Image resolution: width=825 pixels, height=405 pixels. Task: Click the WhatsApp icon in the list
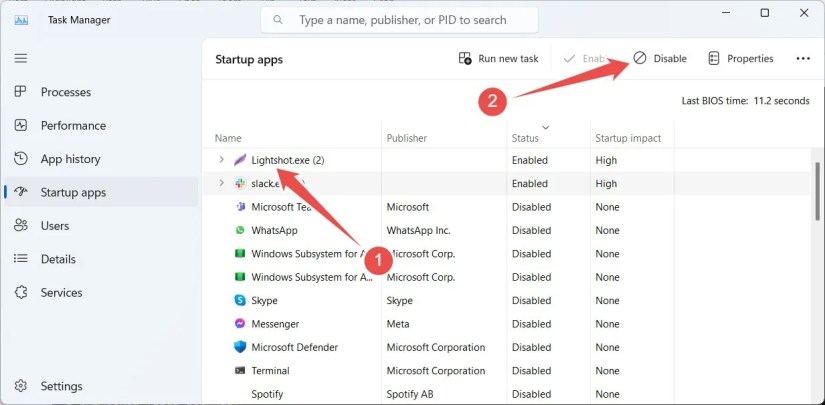(240, 230)
